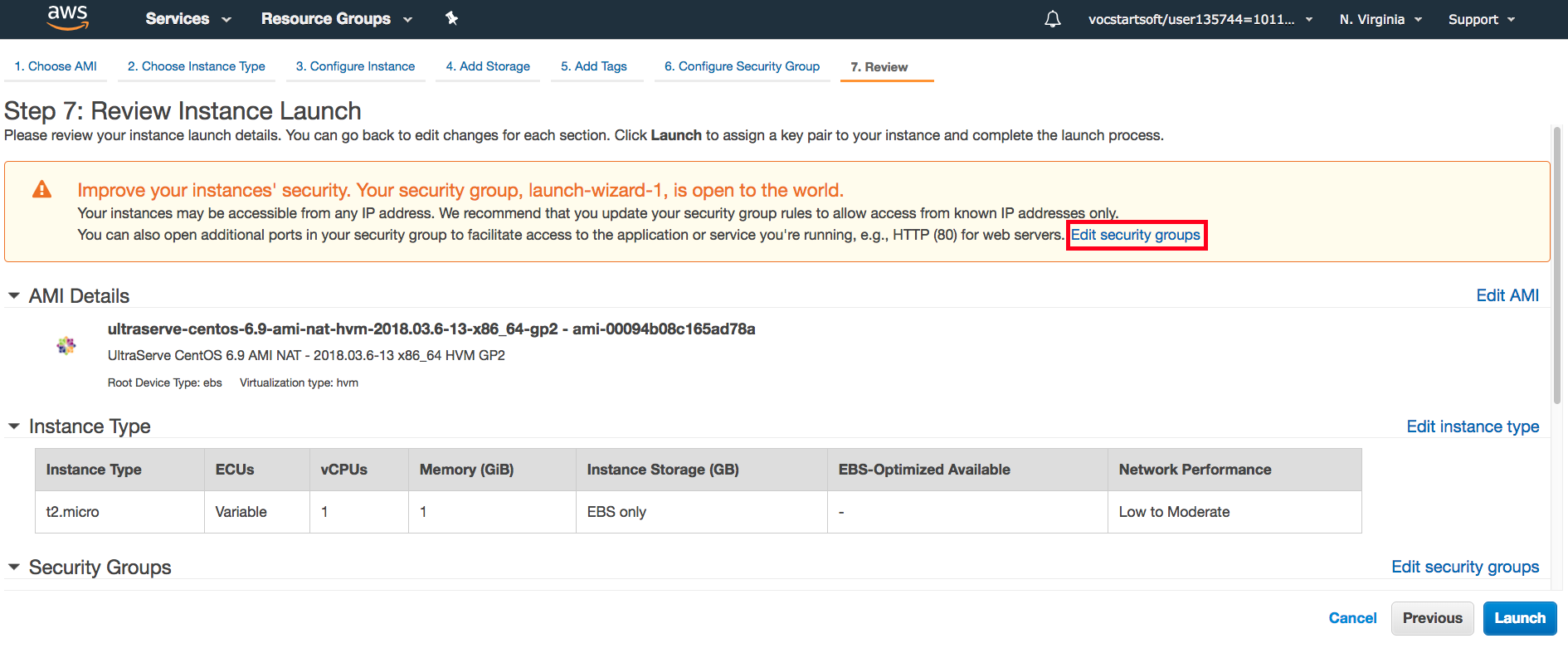The image size is (1568, 648).
Task: Click the Edit AMI link
Action: pos(1507,295)
